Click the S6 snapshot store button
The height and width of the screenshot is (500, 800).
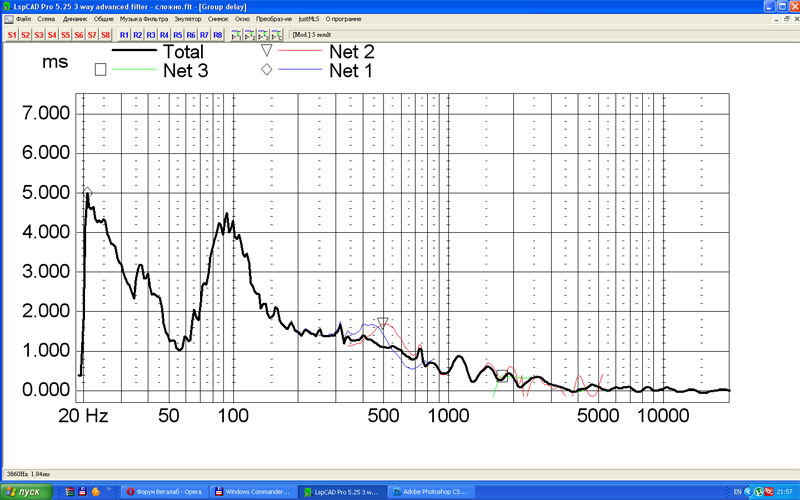click(x=79, y=35)
